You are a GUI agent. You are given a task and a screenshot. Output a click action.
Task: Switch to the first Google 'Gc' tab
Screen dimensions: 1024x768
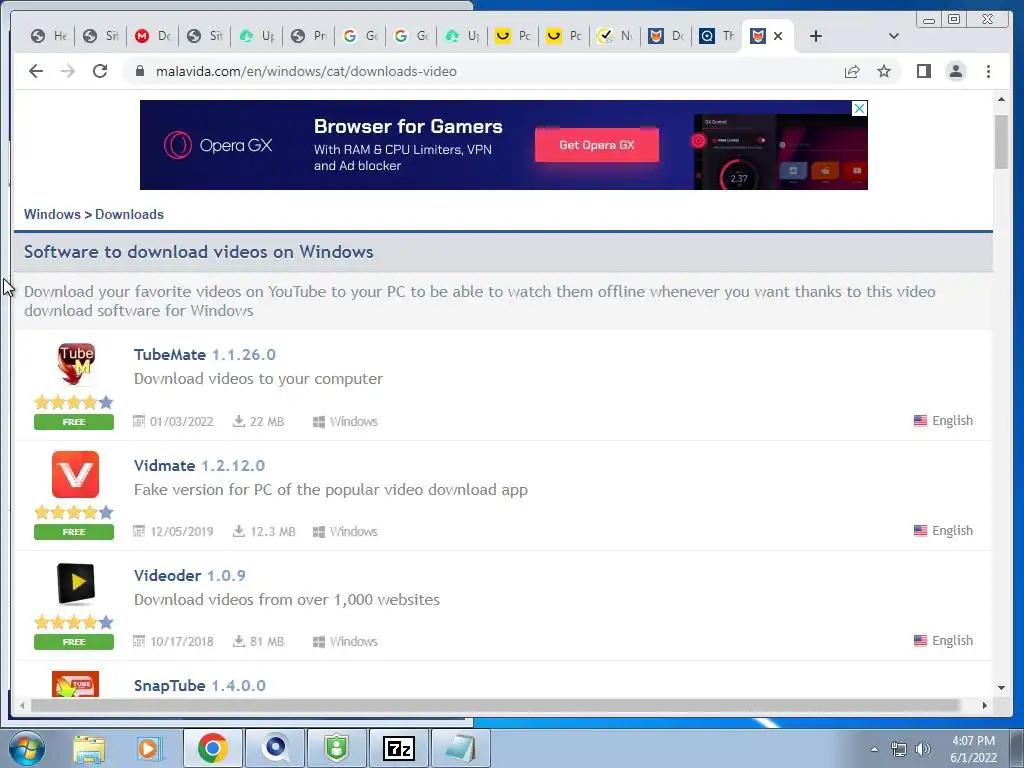(360, 36)
